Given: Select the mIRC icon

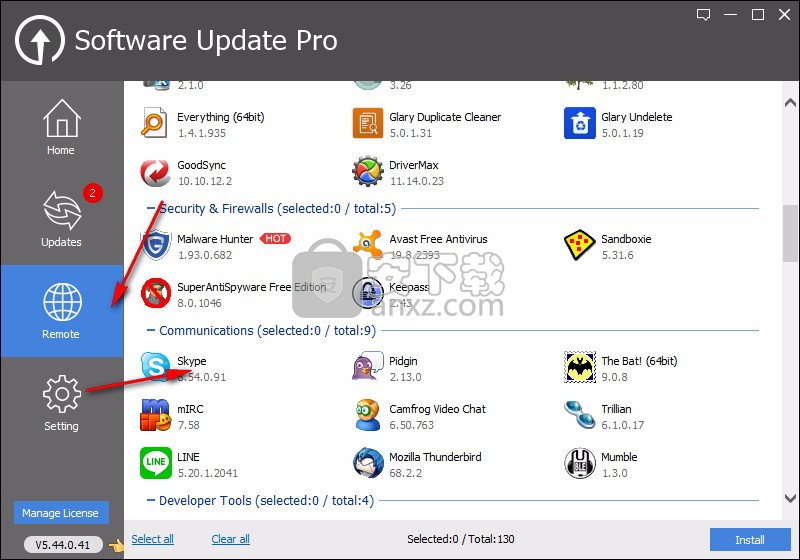Looking at the screenshot, I should point(155,415).
